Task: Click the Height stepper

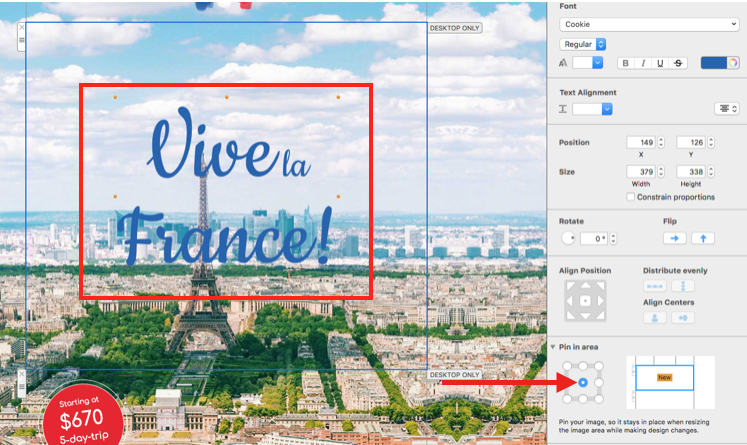Action: [x=711, y=172]
